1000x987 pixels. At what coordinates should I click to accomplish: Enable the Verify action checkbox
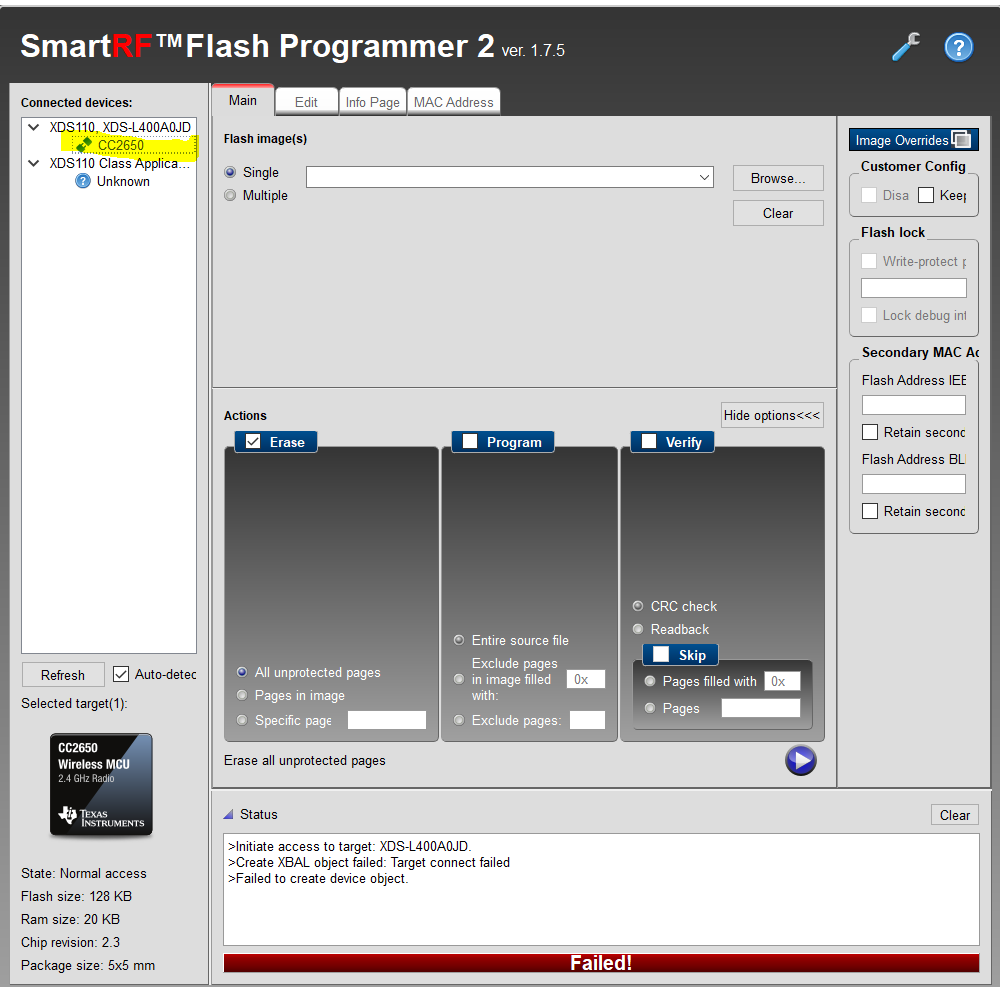[x=649, y=442]
